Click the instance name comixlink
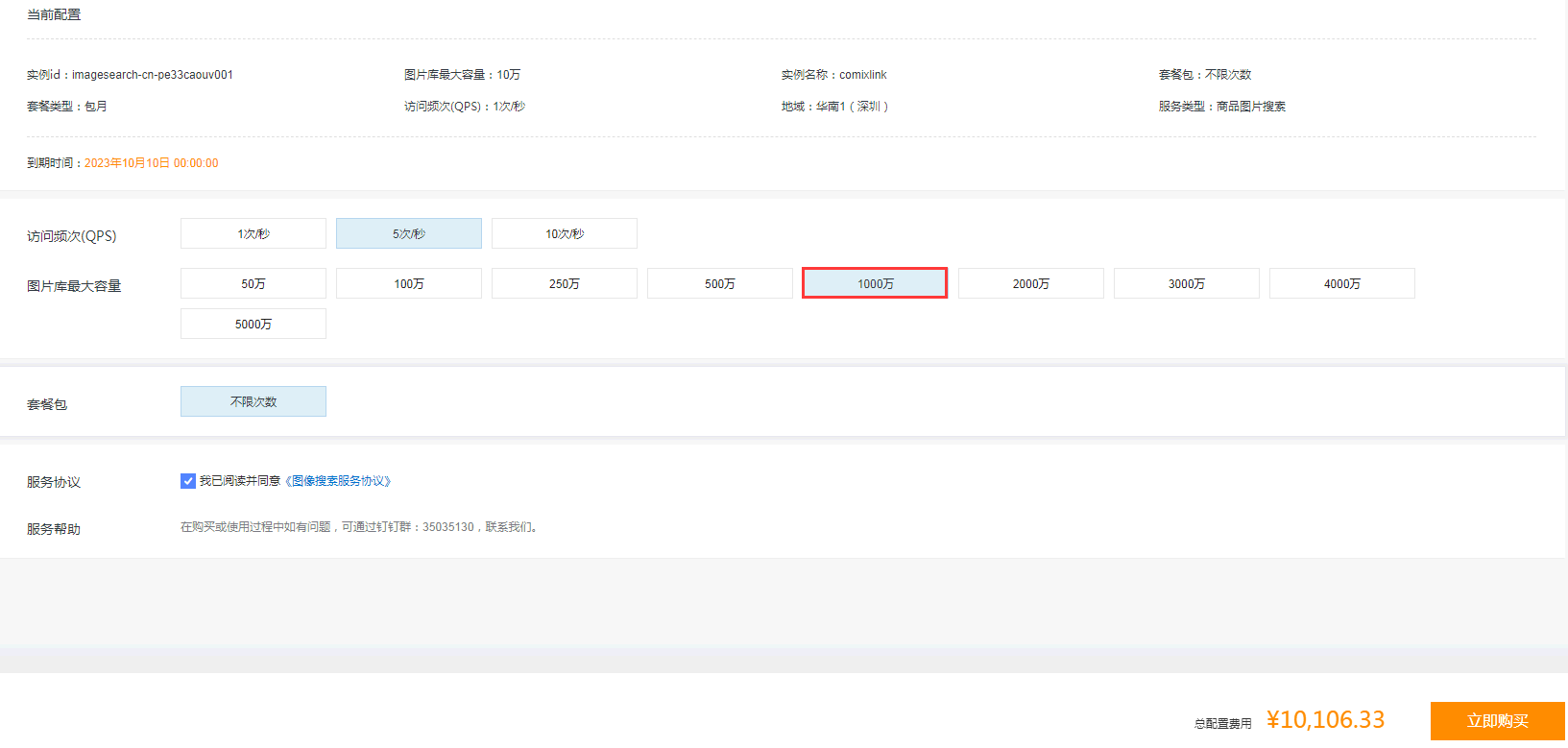The width and height of the screenshot is (1568, 748). [x=863, y=75]
